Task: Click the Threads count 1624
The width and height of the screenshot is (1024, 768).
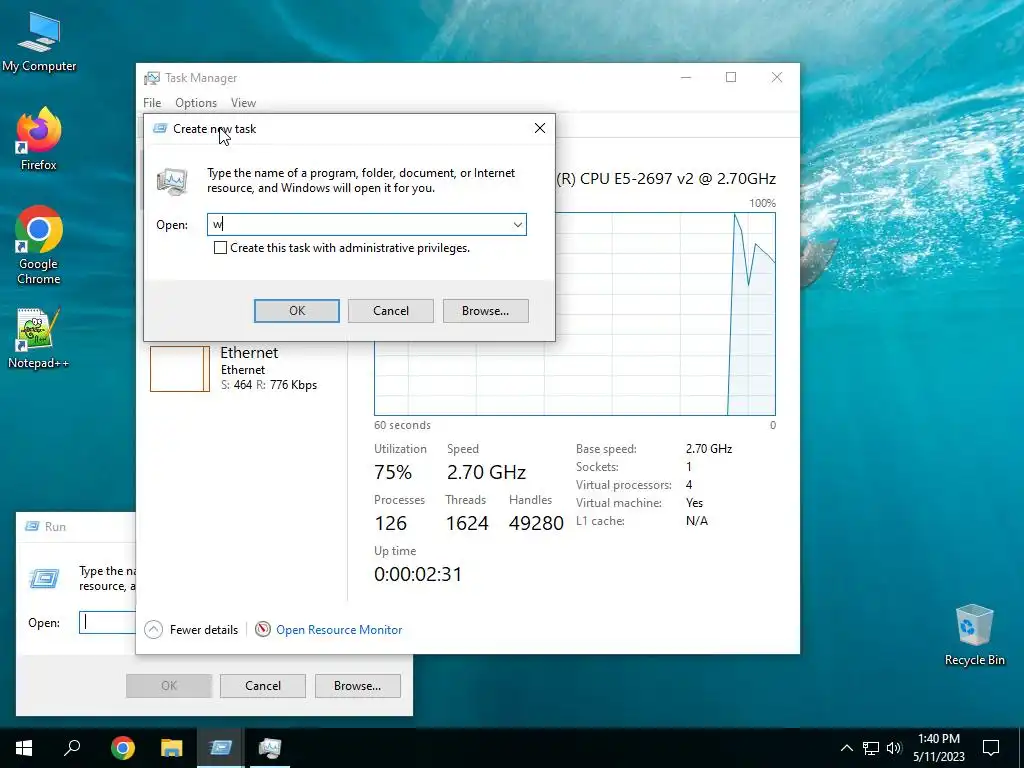Action: pos(467,523)
